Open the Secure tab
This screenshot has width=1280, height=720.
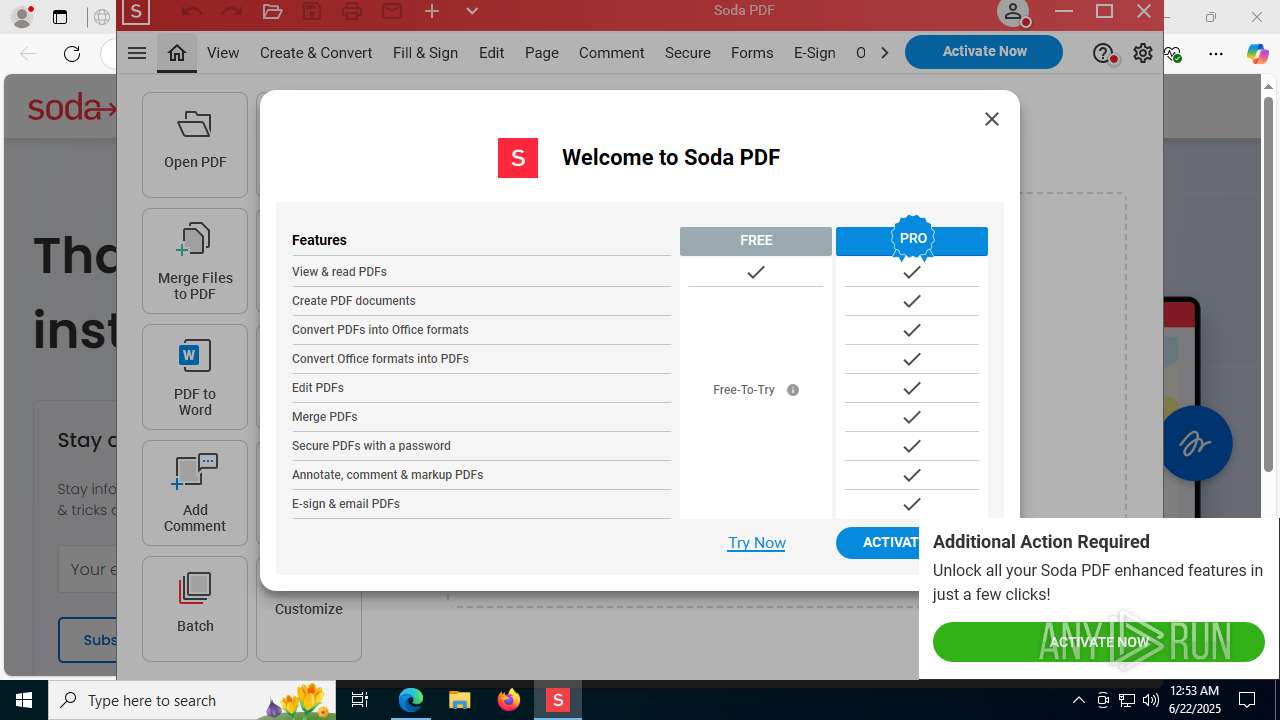(x=688, y=53)
